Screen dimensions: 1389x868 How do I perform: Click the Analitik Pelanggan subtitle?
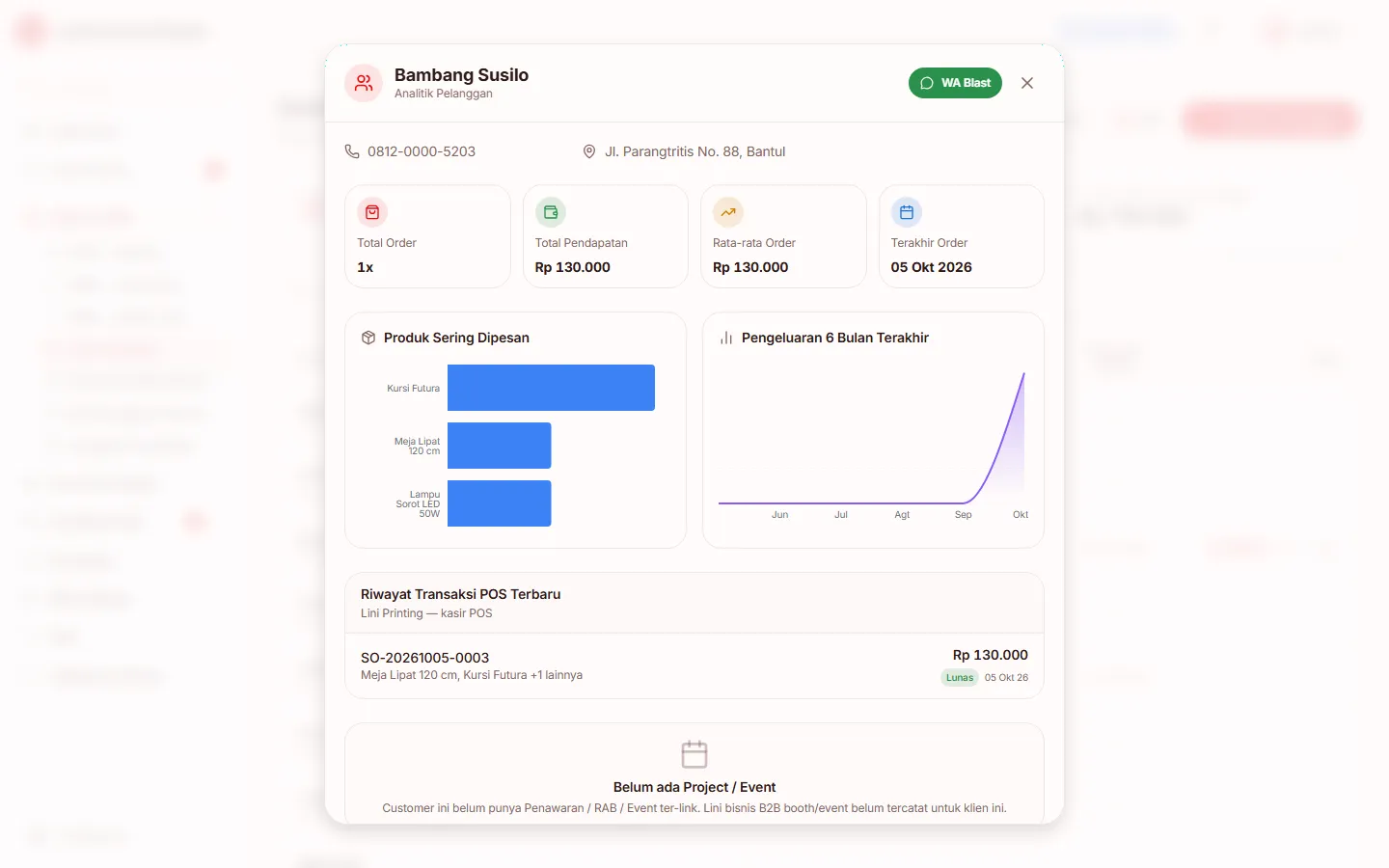point(444,94)
